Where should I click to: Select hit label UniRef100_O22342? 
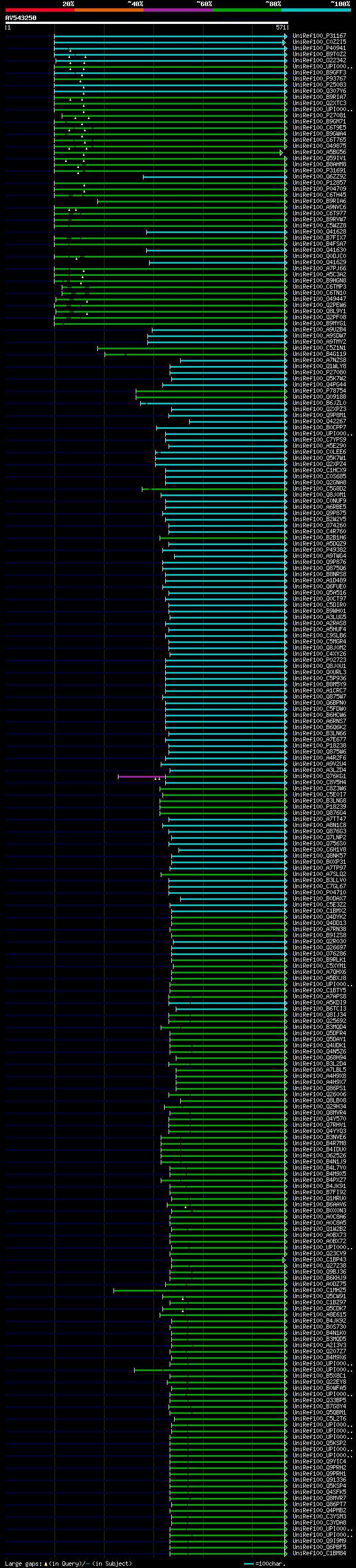coord(319,60)
